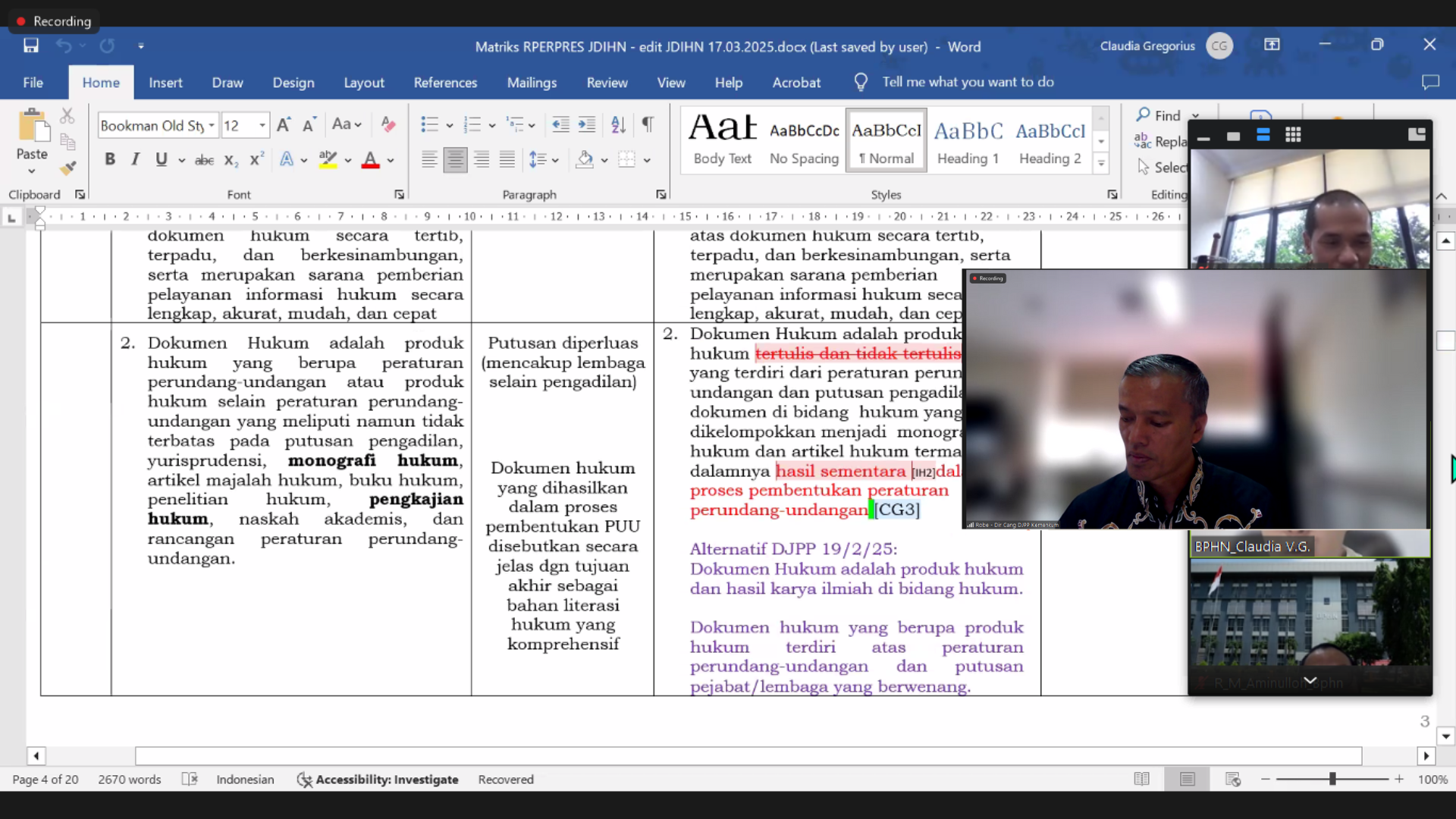Open text effects icon
The image size is (1456, 819).
[x=287, y=159]
